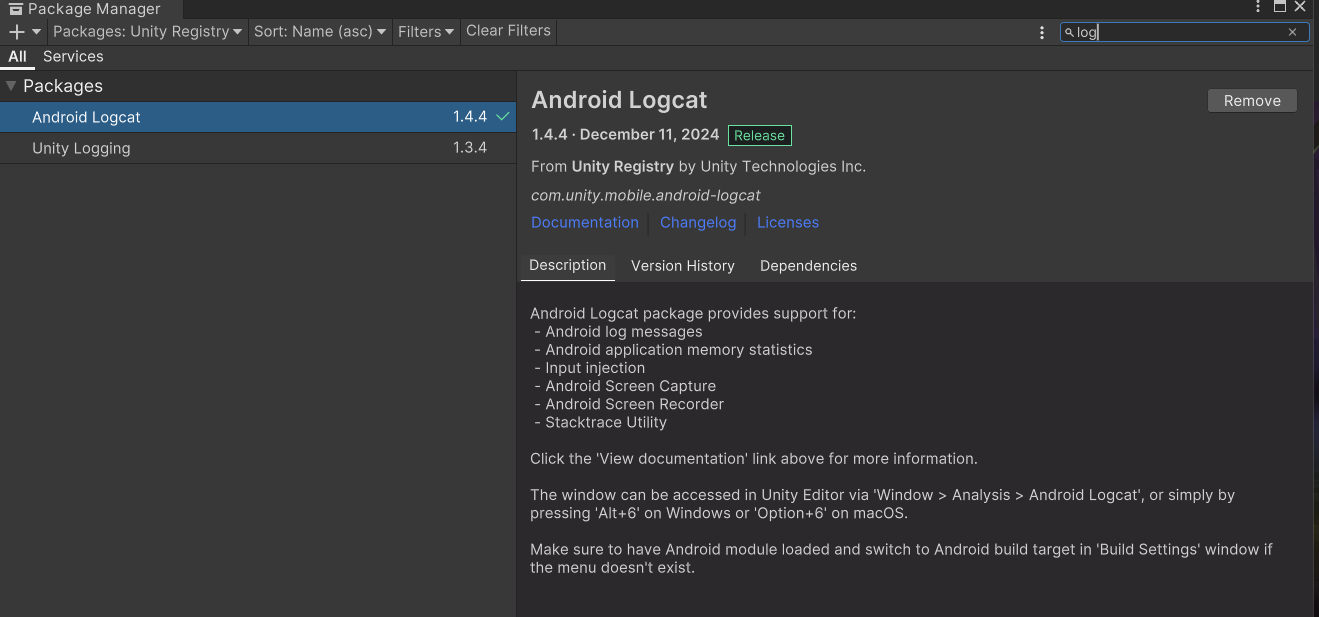Click the green Release tag
The width and height of the screenshot is (1319, 617).
[x=759, y=135]
